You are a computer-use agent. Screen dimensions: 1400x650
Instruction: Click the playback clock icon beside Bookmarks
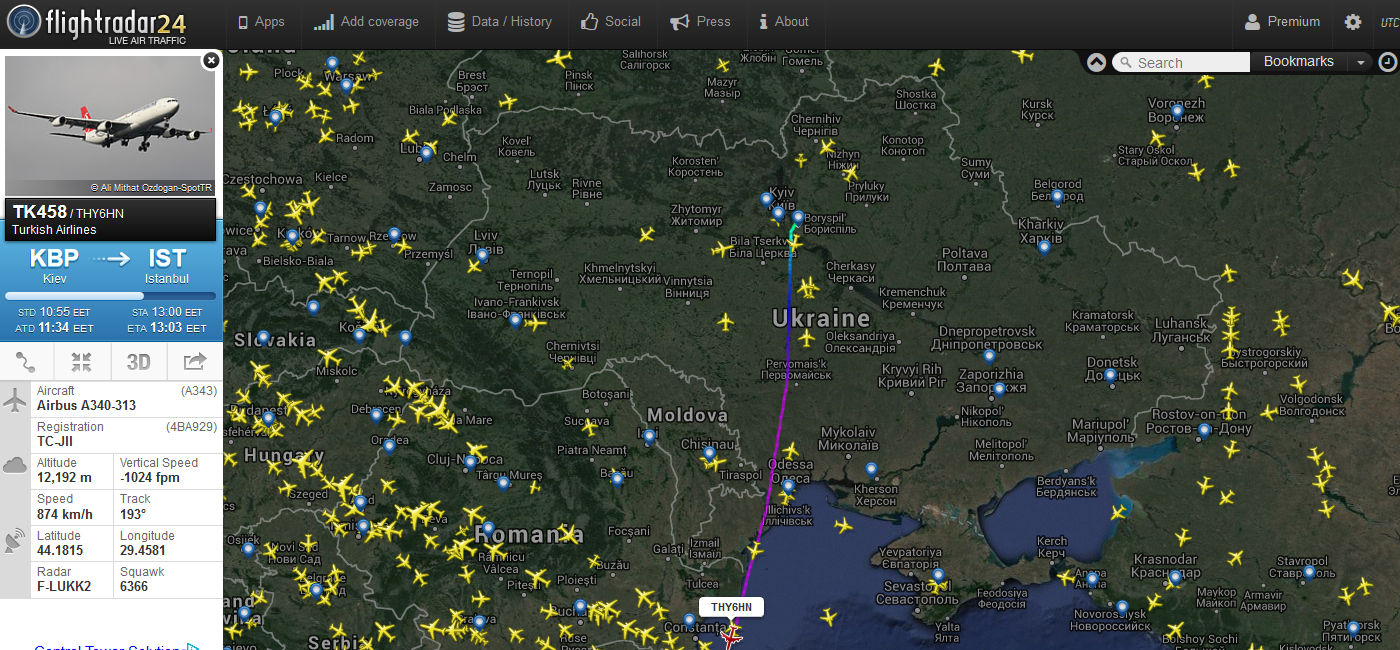coord(1388,62)
